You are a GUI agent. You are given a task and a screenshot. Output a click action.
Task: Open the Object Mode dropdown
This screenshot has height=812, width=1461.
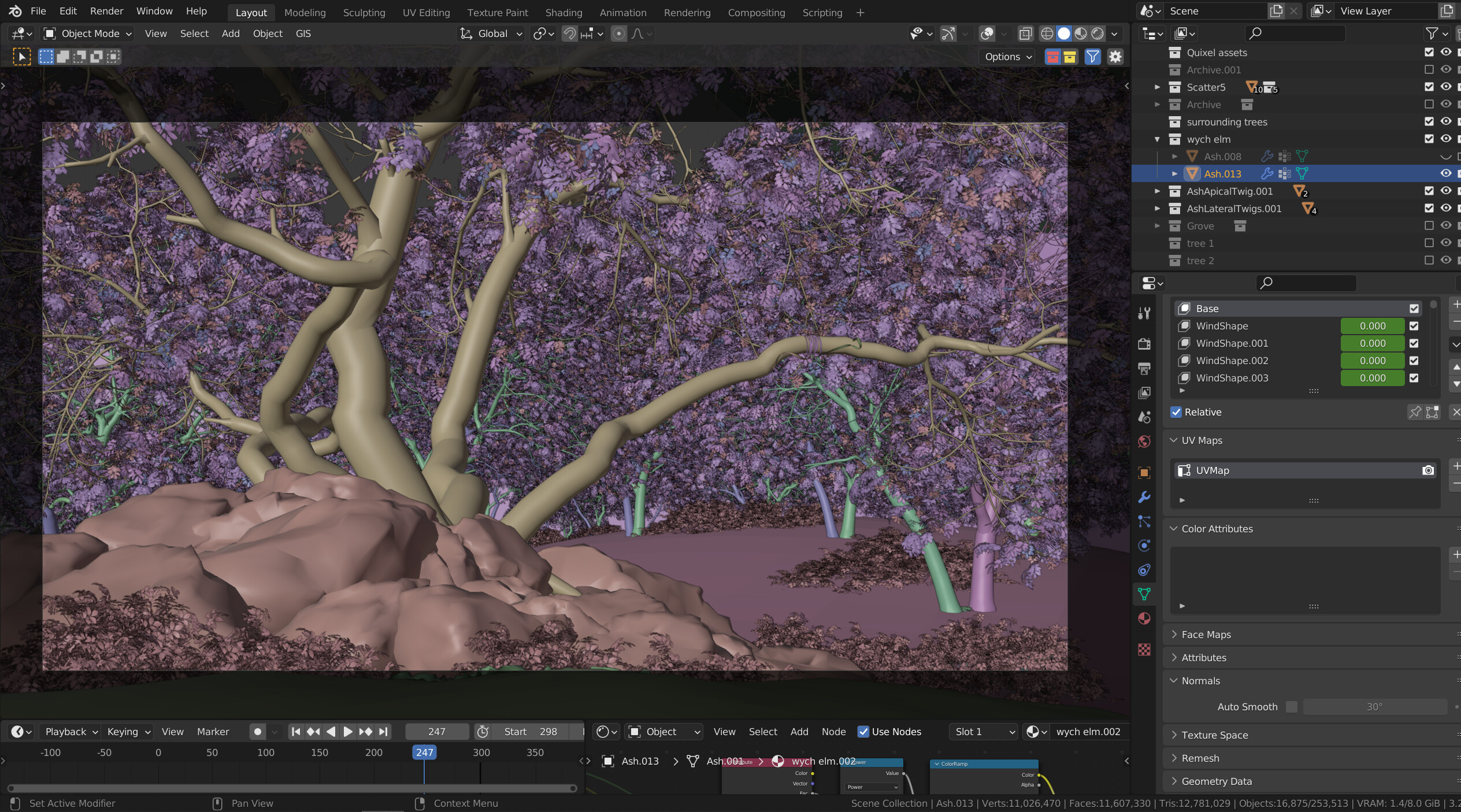88,34
